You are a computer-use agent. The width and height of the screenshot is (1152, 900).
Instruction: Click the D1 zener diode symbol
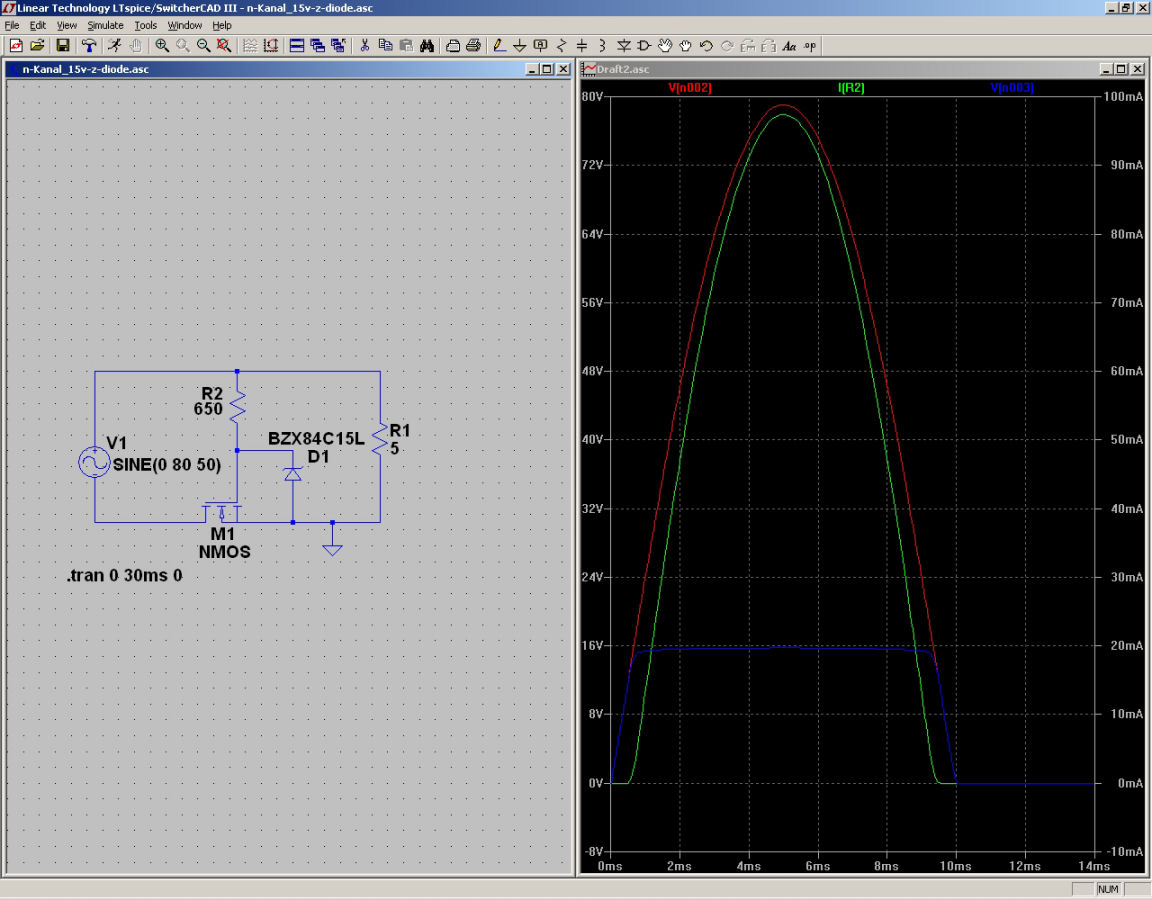pyautogui.click(x=293, y=475)
